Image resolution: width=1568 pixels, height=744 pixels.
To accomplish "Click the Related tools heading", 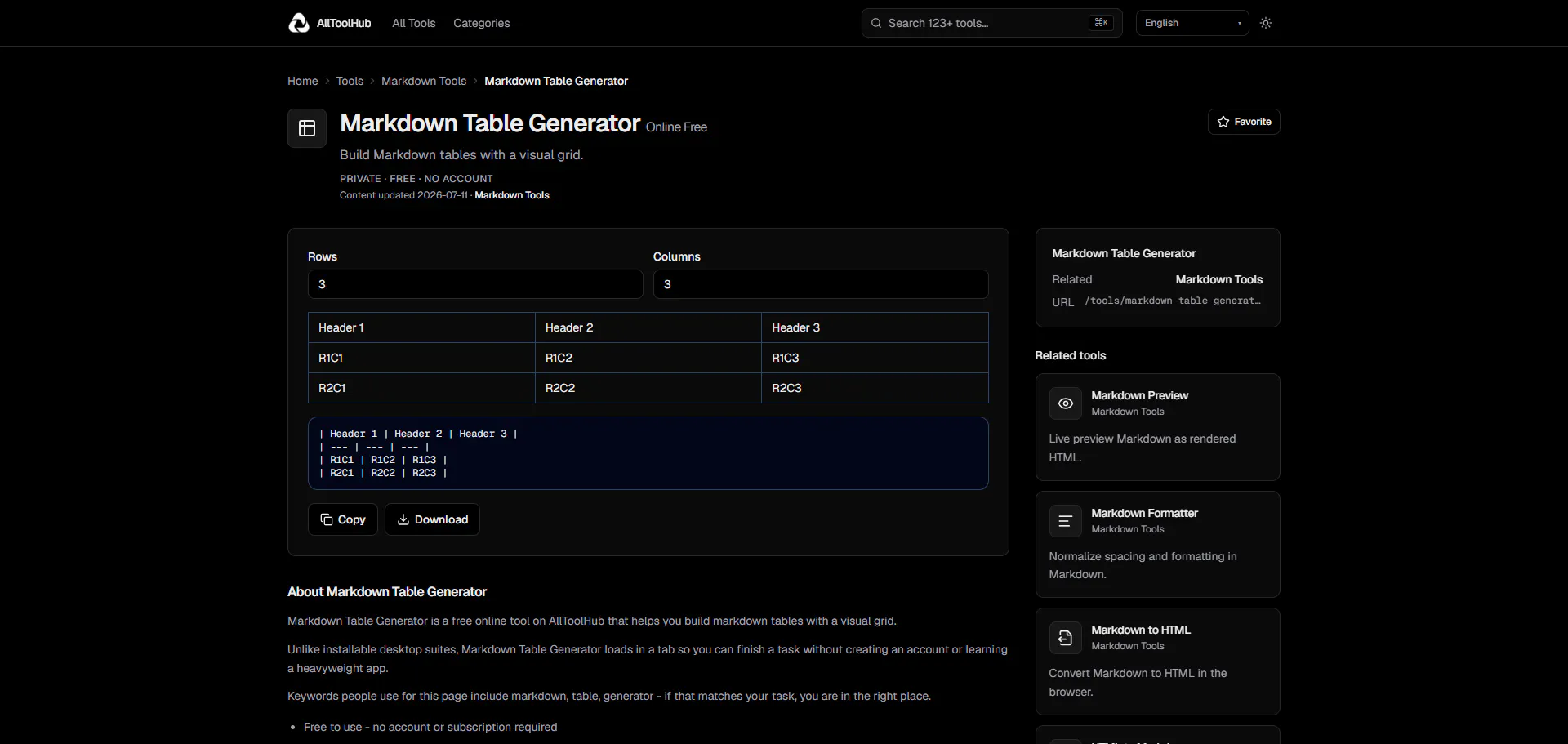I will click(1071, 355).
